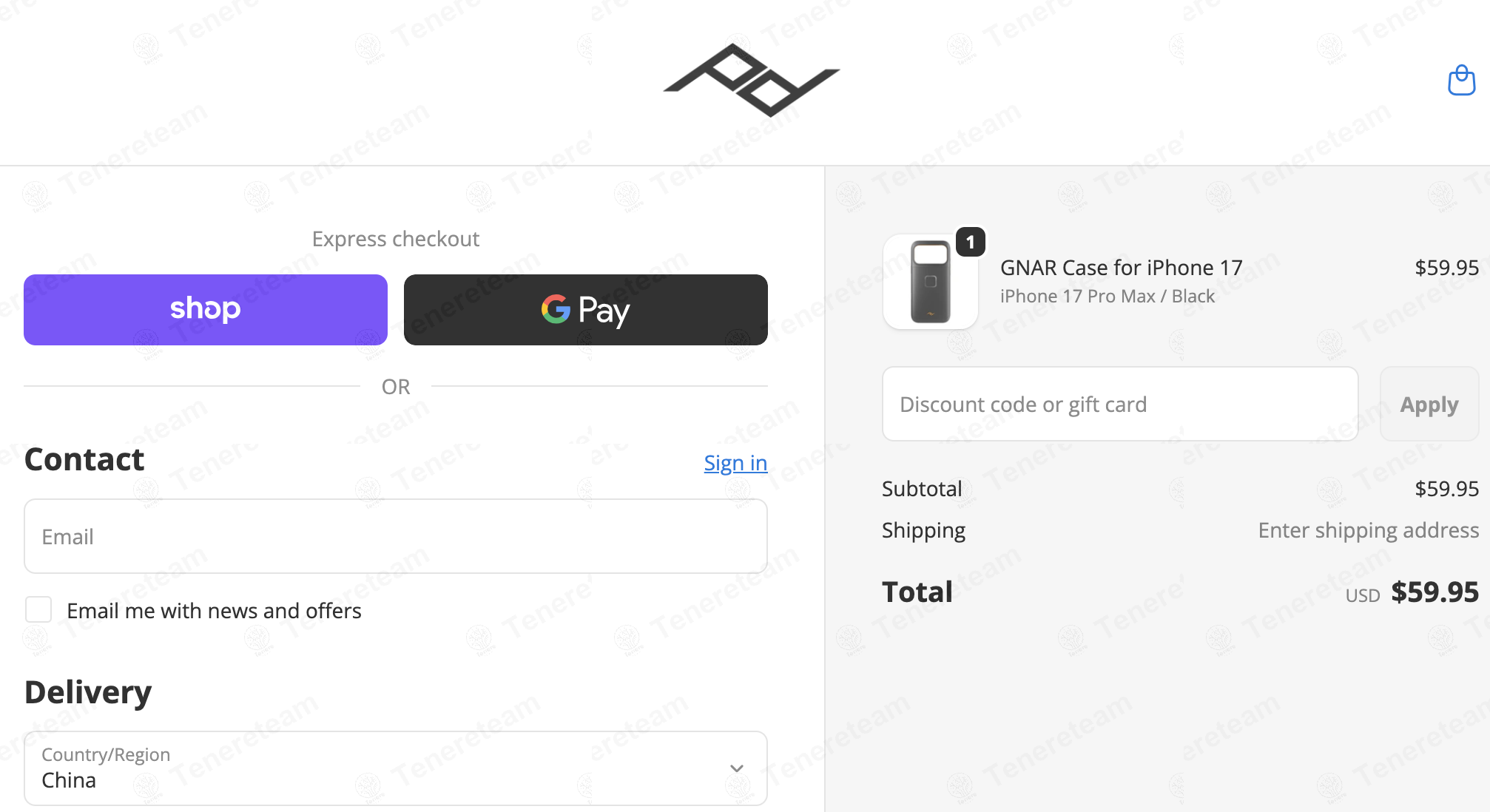The height and width of the screenshot is (812, 1490).
Task: Click the Express checkout heading
Action: (x=395, y=239)
